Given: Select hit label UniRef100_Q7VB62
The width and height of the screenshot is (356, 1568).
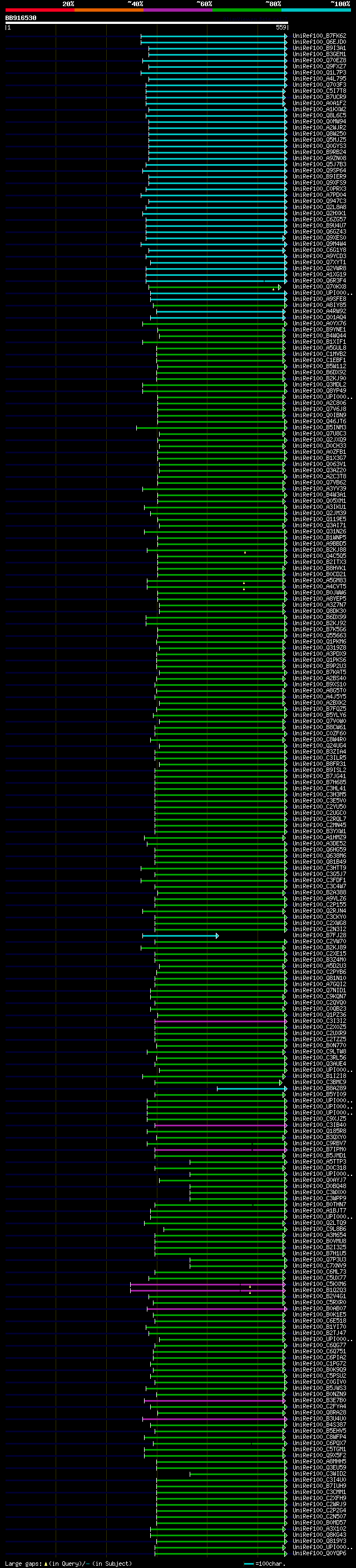Looking at the screenshot, I should click(x=319, y=483).
